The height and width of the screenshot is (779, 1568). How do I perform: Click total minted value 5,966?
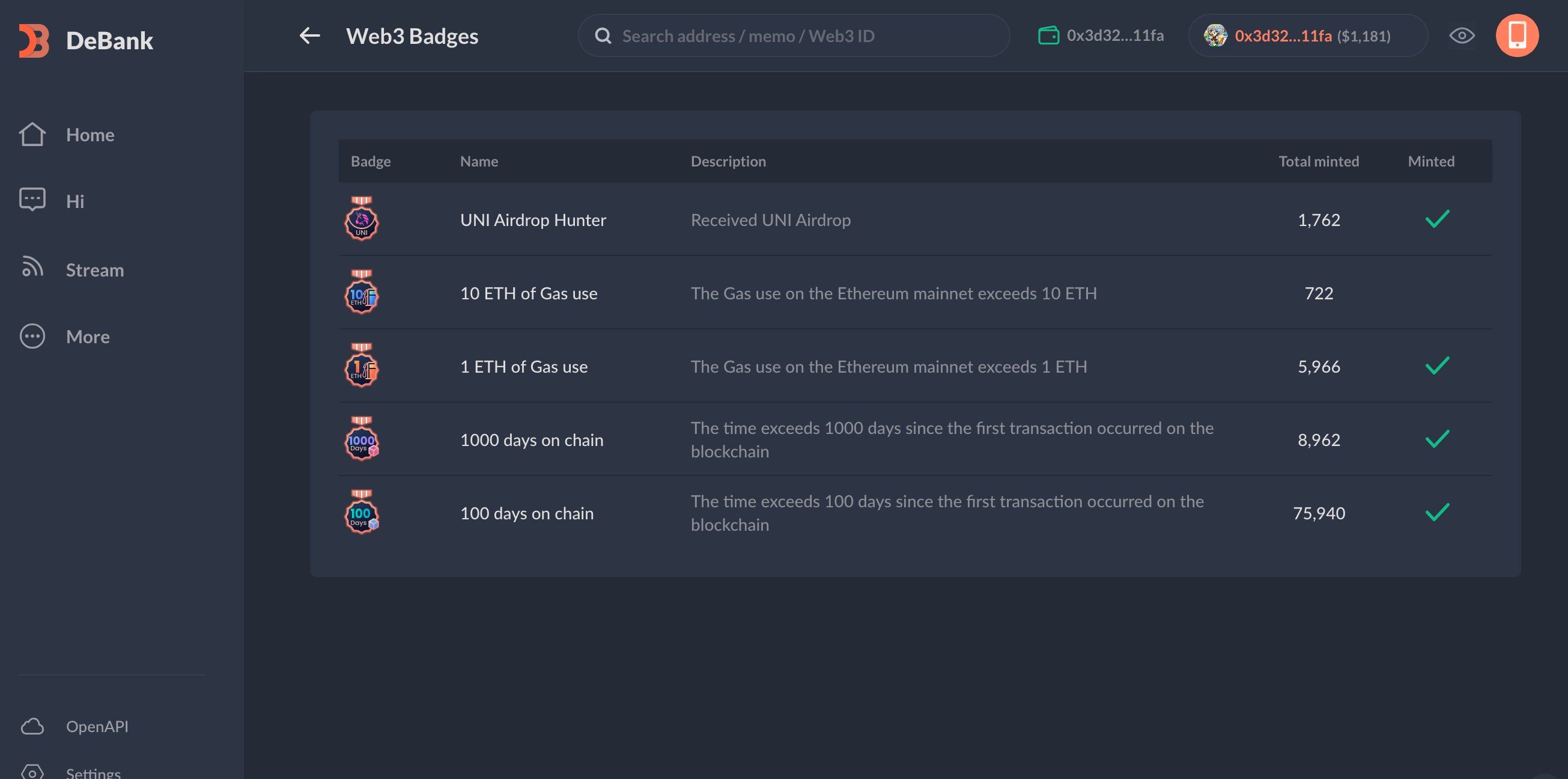(1319, 367)
